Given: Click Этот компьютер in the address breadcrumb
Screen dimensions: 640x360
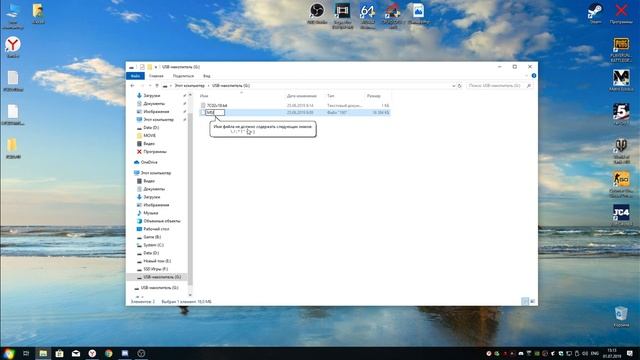Looking at the screenshot, I should click(189, 86).
